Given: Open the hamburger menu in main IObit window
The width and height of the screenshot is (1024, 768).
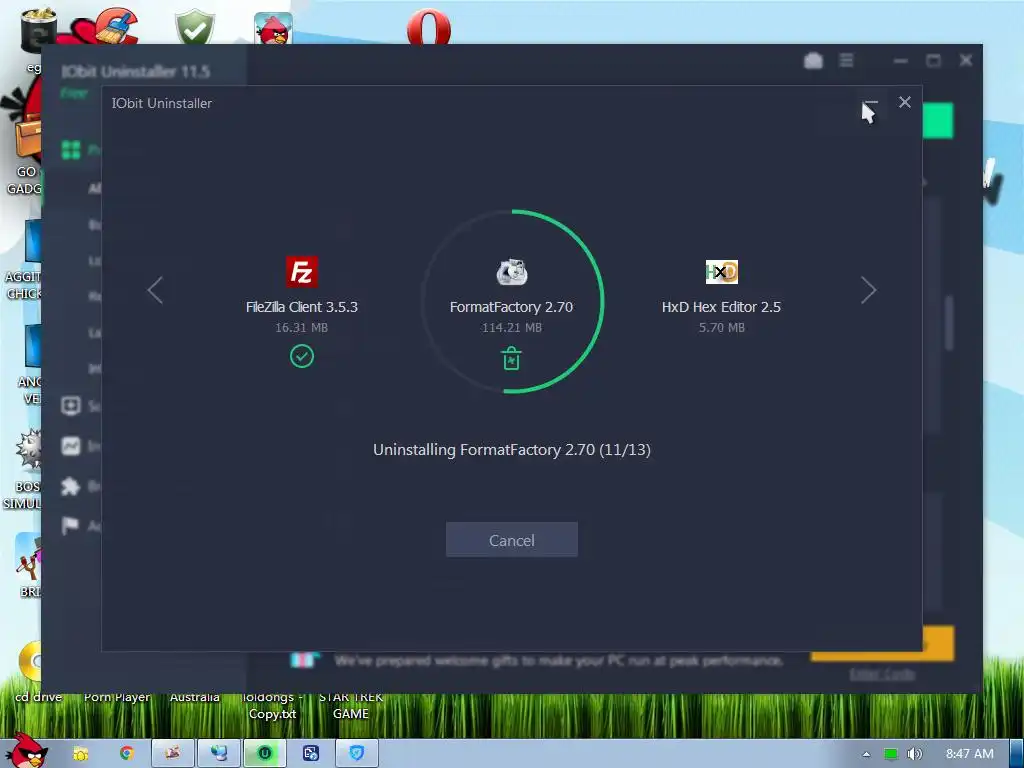Looking at the screenshot, I should click(846, 60).
